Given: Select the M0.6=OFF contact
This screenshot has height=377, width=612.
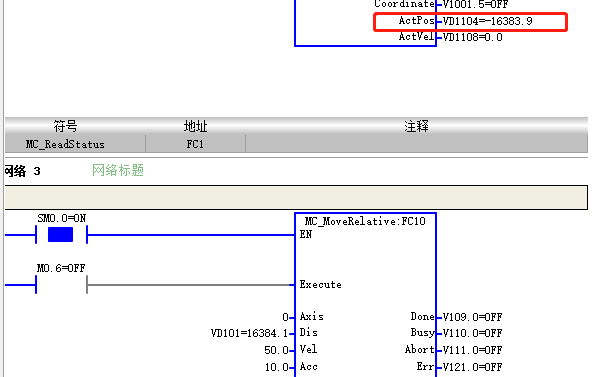Looking at the screenshot, I should [x=61, y=285].
